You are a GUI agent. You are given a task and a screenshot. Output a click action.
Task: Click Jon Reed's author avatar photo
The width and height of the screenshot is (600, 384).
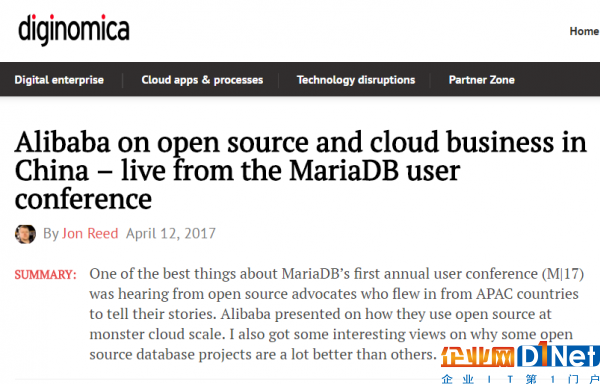[25, 234]
